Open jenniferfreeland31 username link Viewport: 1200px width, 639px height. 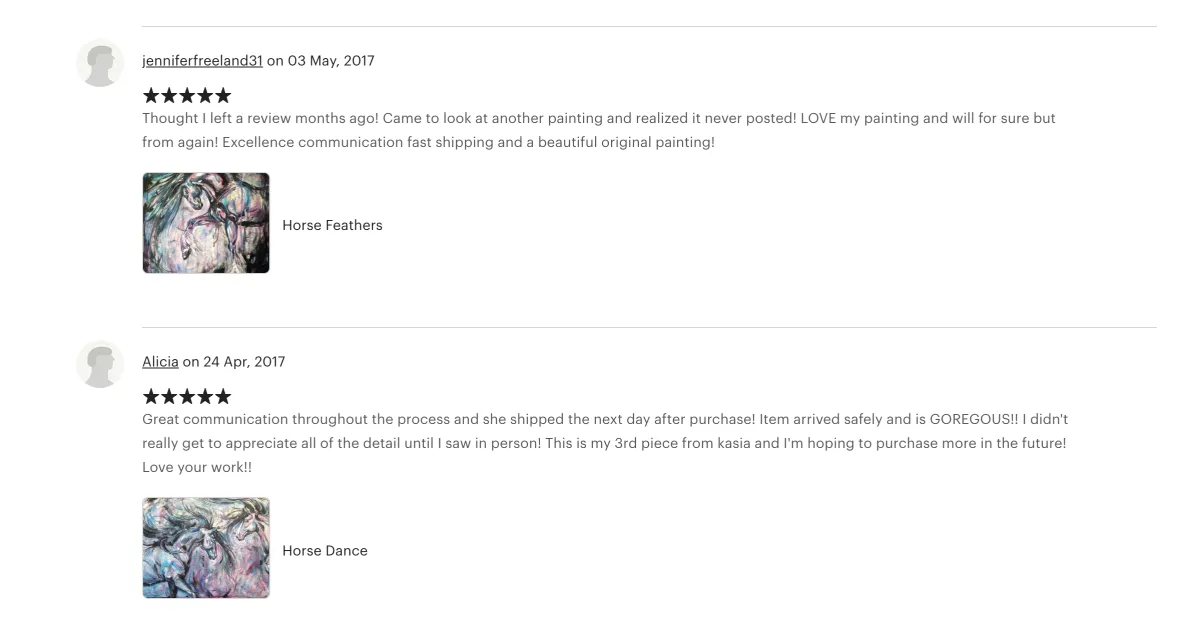202,61
